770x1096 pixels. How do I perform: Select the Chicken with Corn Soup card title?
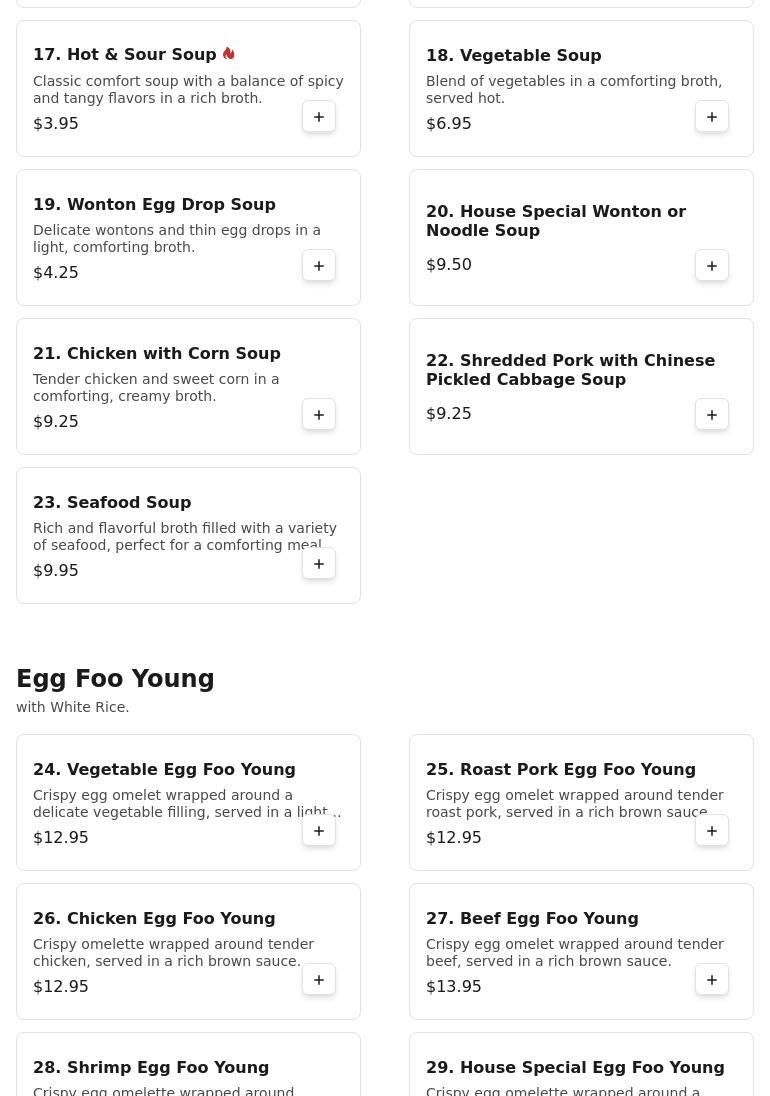[x=157, y=353]
